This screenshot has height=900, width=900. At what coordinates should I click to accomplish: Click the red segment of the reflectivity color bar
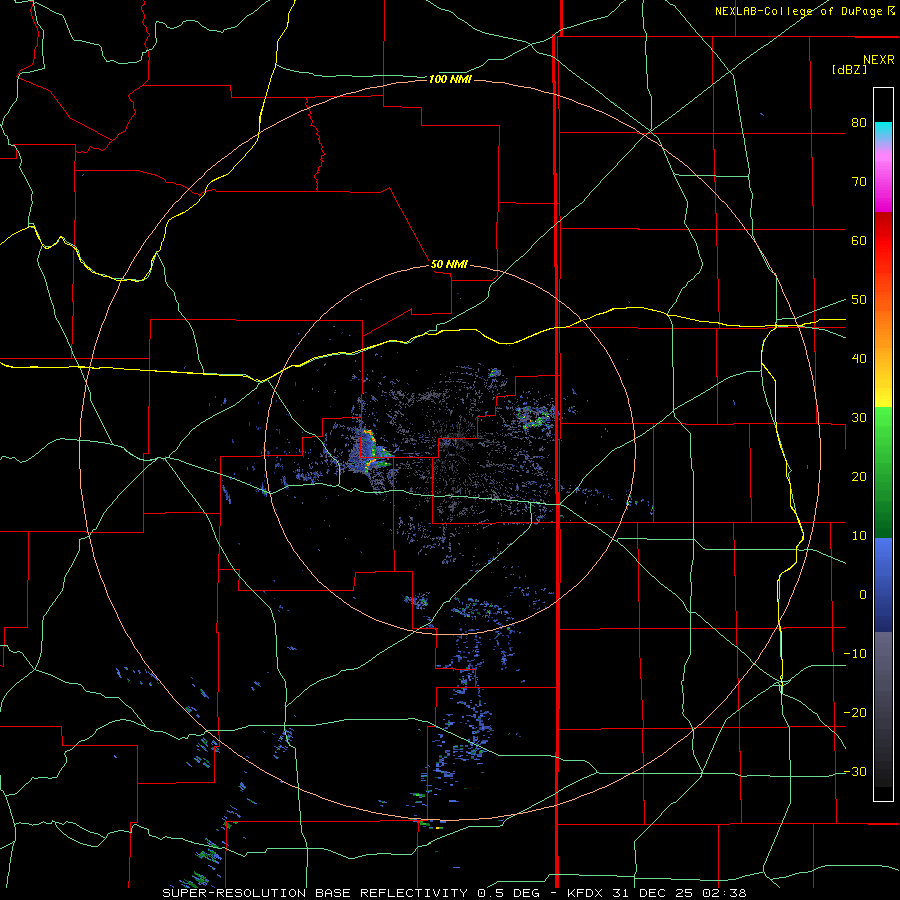[x=883, y=241]
